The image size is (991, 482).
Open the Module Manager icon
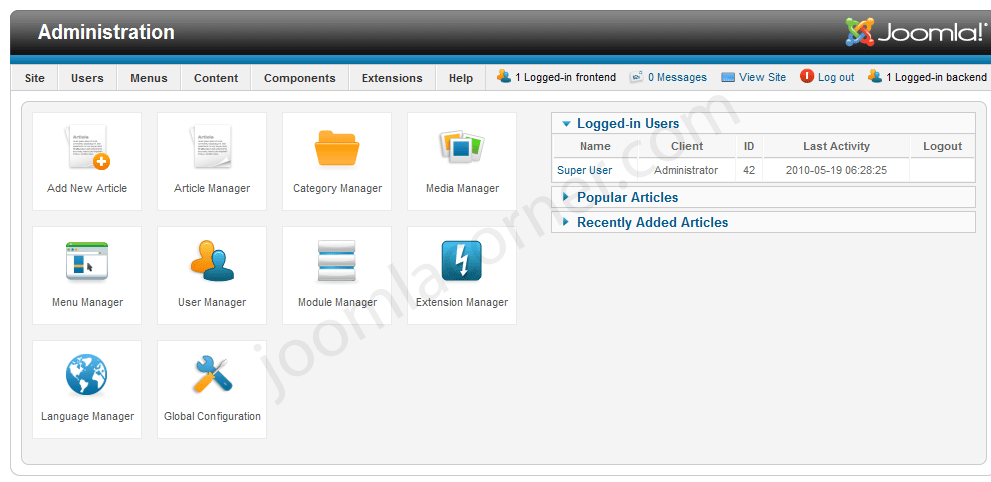337,263
